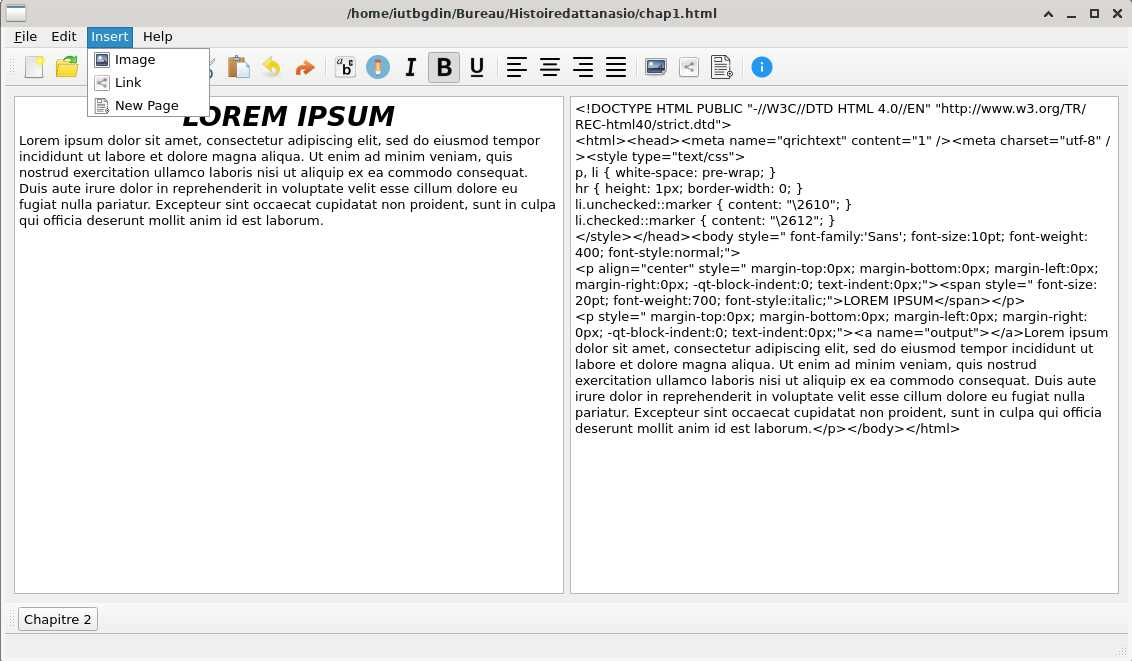Align text to the left
The image size is (1132, 661).
(516, 67)
